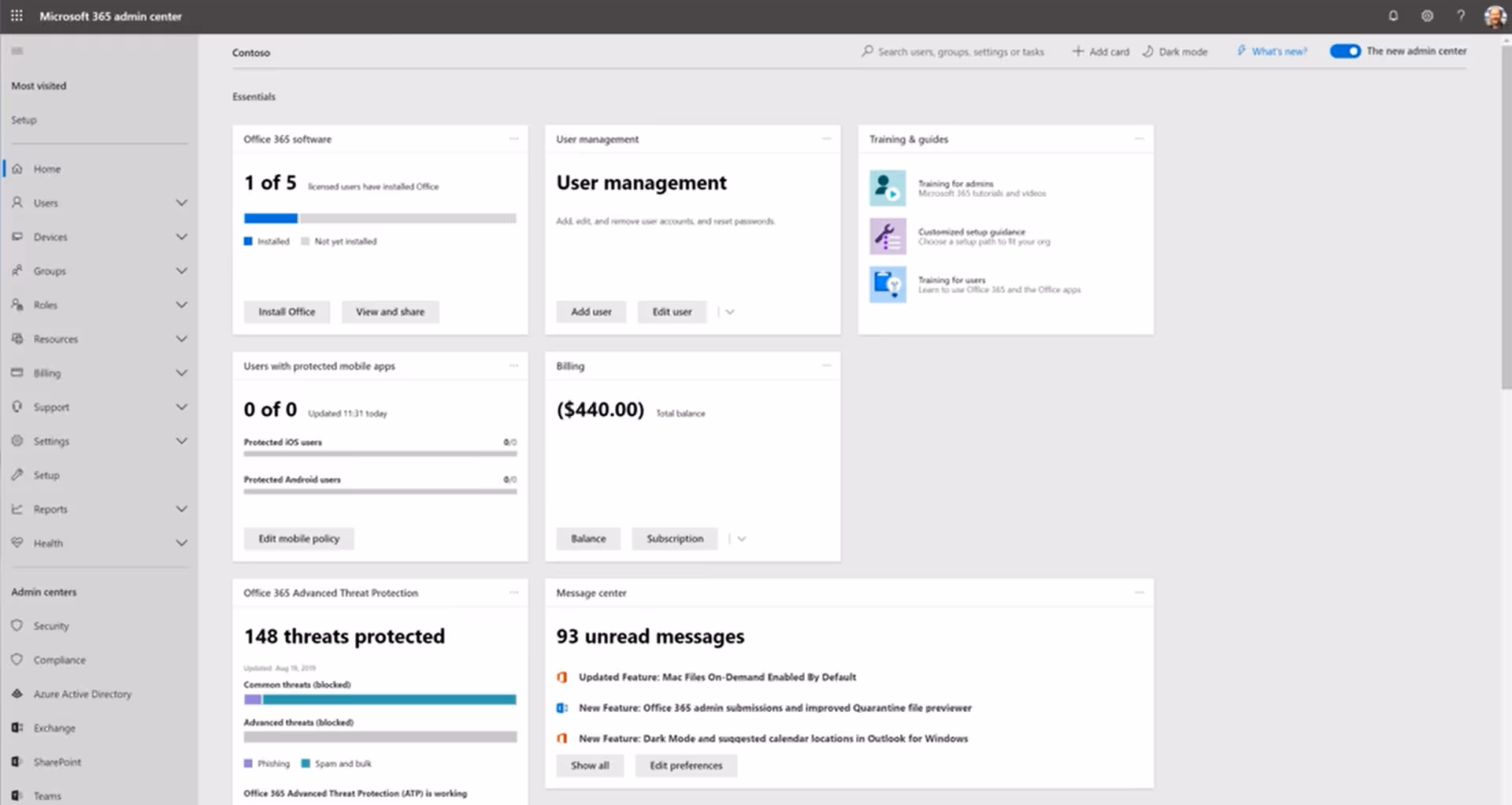1512x805 pixels.
Task: Expand the Reports menu chevron
Action: [x=182, y=509]
